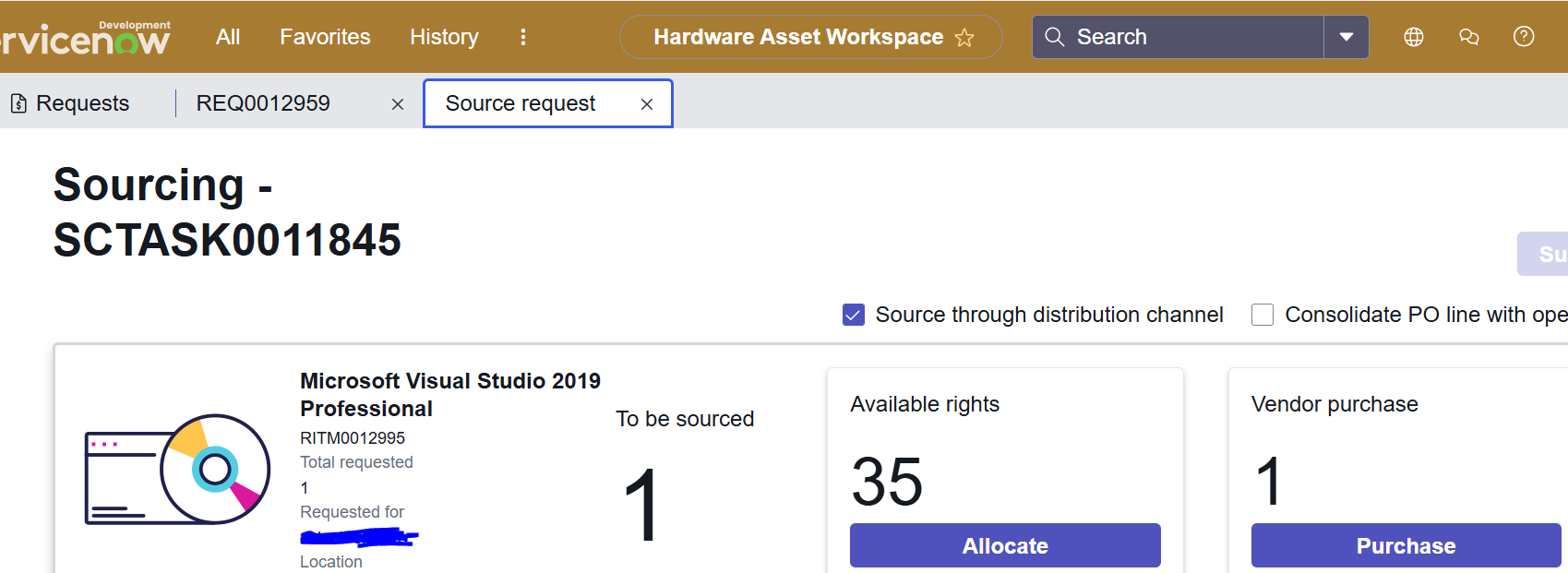The image size is (1568, 573).
Task: Click the Requested for label
Action: [x=352, y=512]
